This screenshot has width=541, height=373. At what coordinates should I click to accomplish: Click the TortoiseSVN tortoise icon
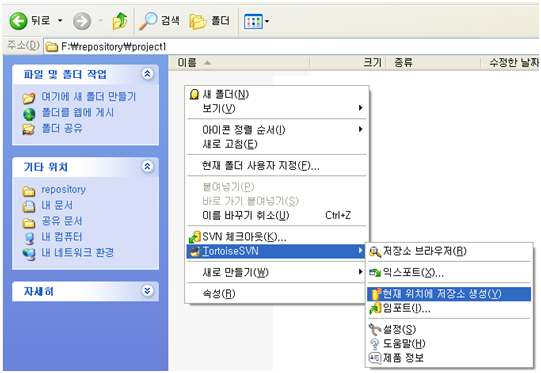click(x=195, y=251)
